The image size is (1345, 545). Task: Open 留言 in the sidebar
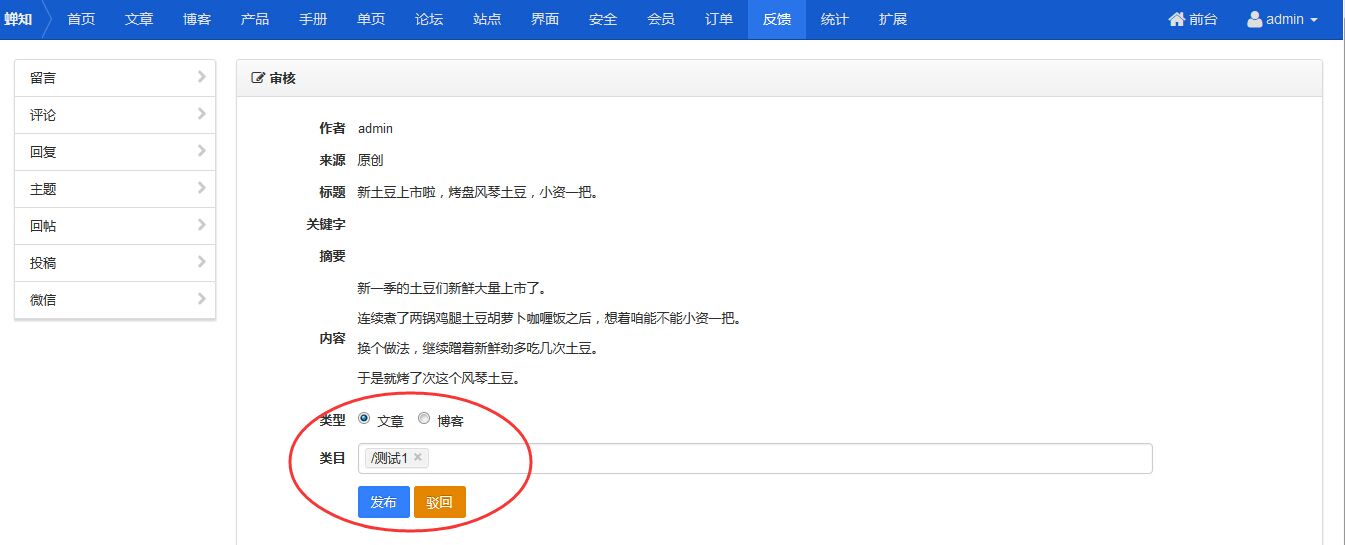tap(115, 78)
